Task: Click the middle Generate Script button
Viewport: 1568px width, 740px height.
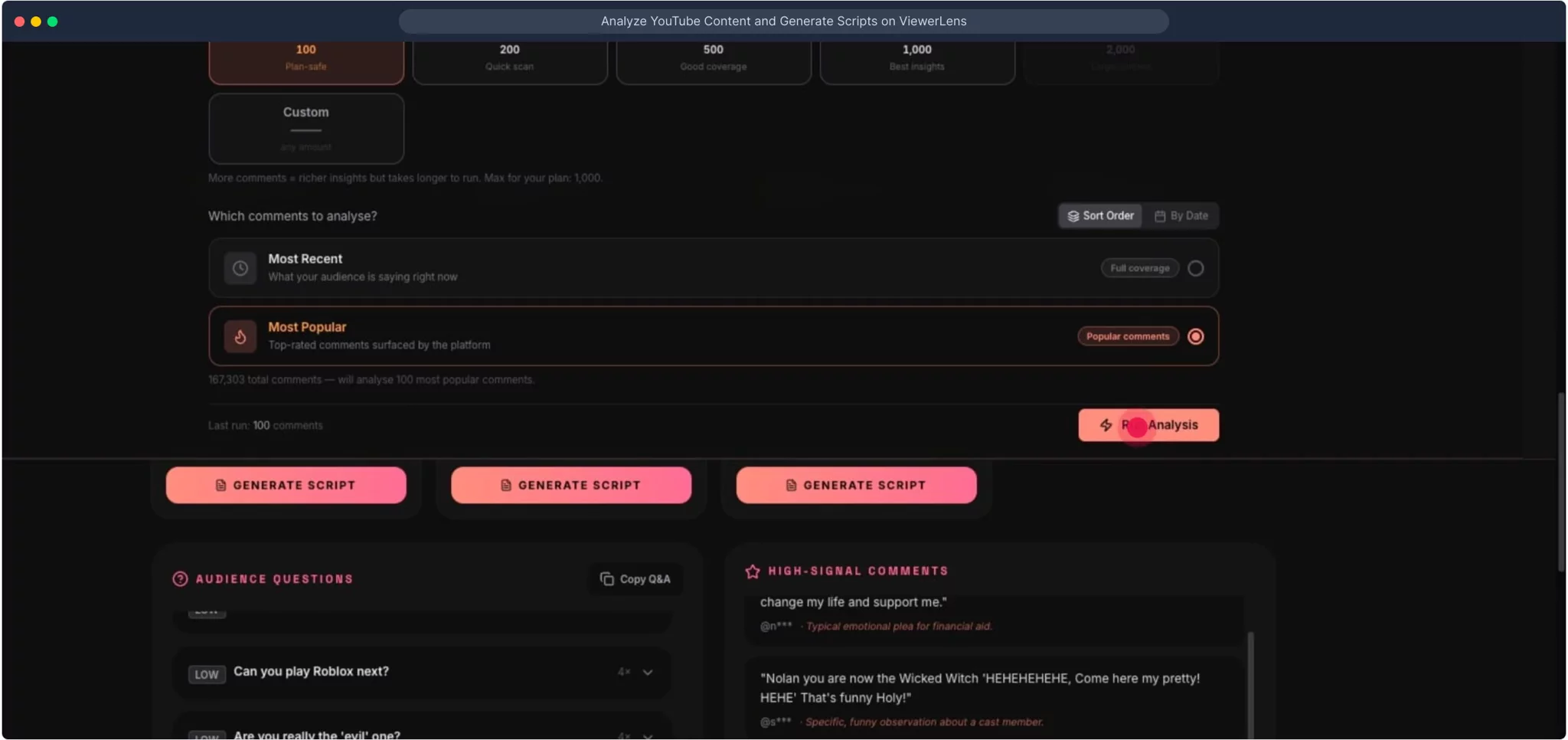Action: coord(571,486)
